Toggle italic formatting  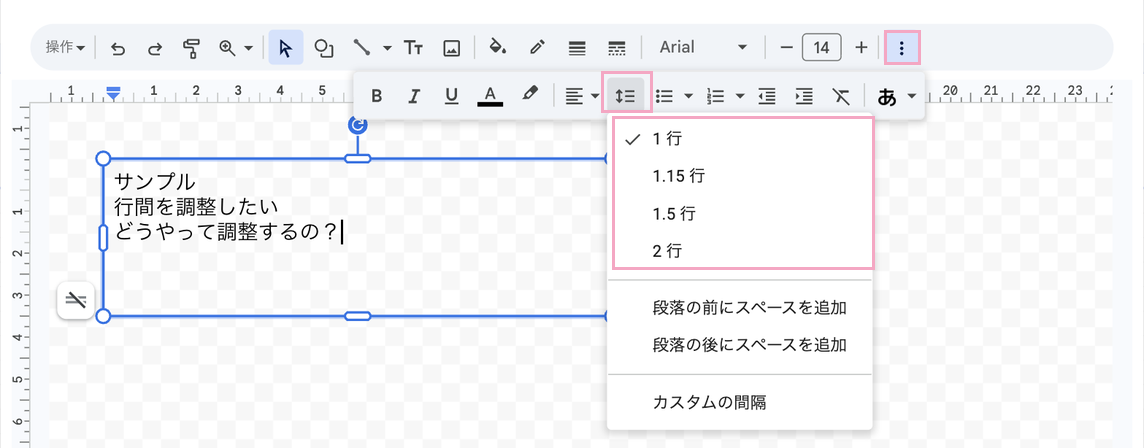tap(414, 96)
